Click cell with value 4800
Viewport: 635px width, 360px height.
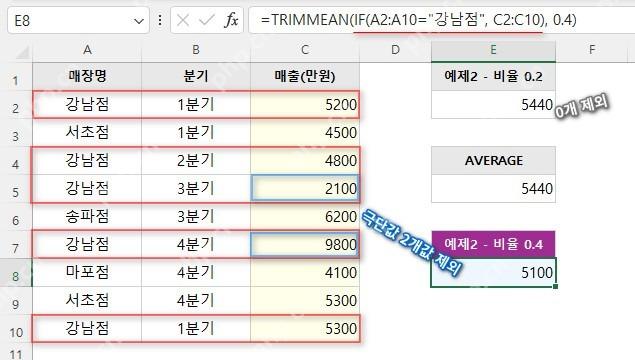[305, 160]
